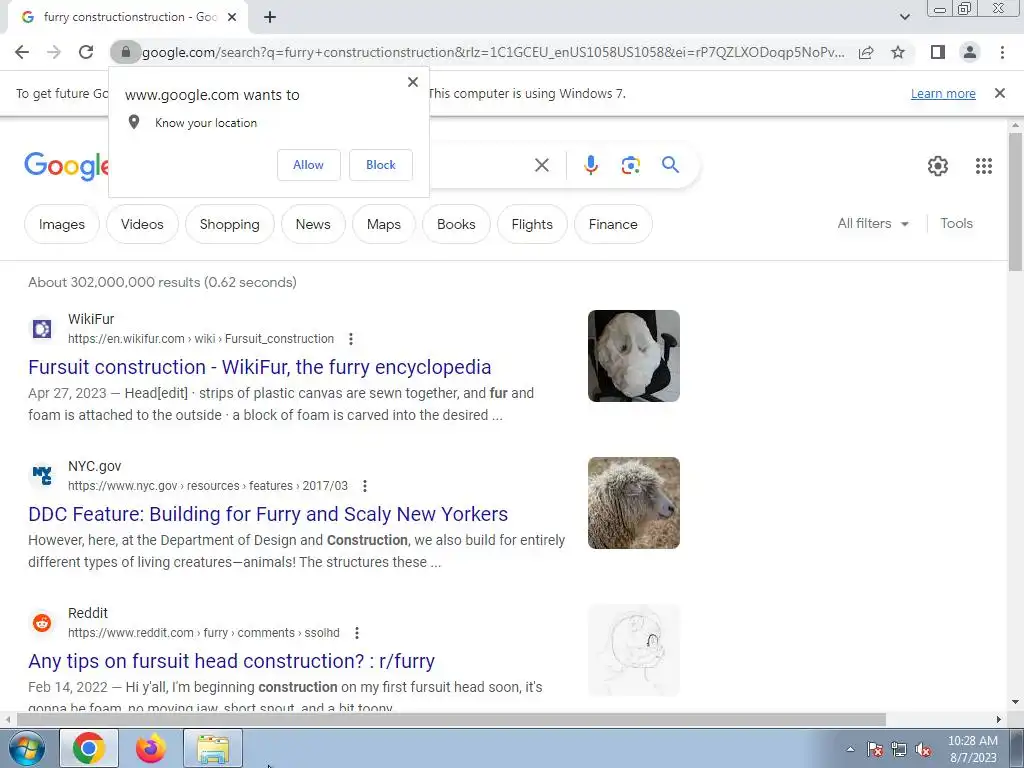Open the Chrome profile menu

click(x=970, y=52)
